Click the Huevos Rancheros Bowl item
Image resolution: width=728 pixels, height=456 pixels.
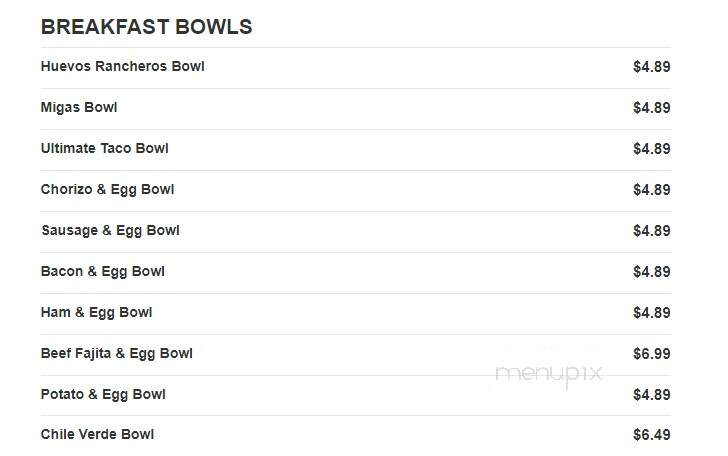tap(123, 66)
